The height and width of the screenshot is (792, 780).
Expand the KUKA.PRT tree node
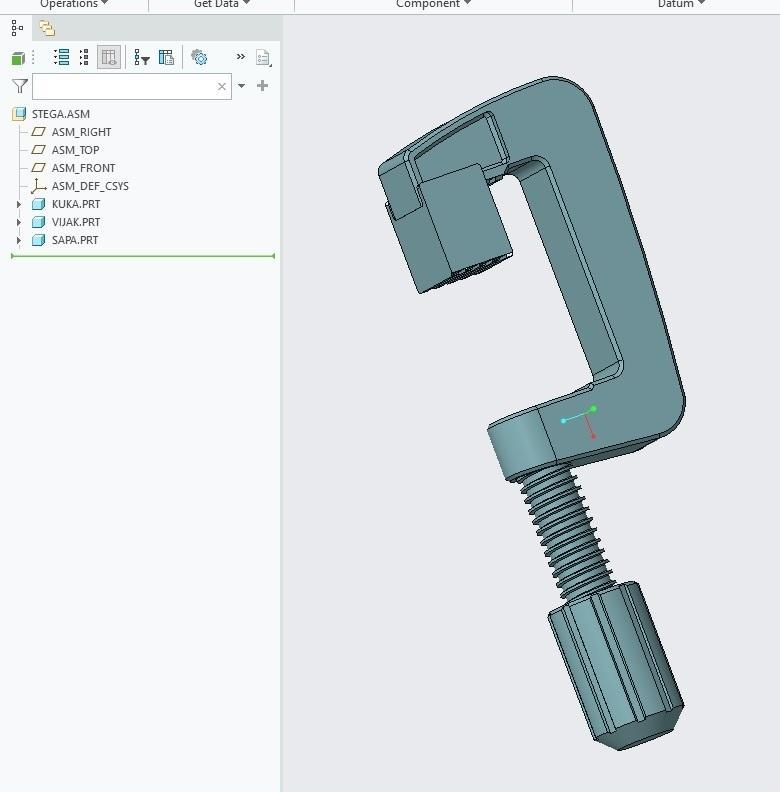[19, 204]
